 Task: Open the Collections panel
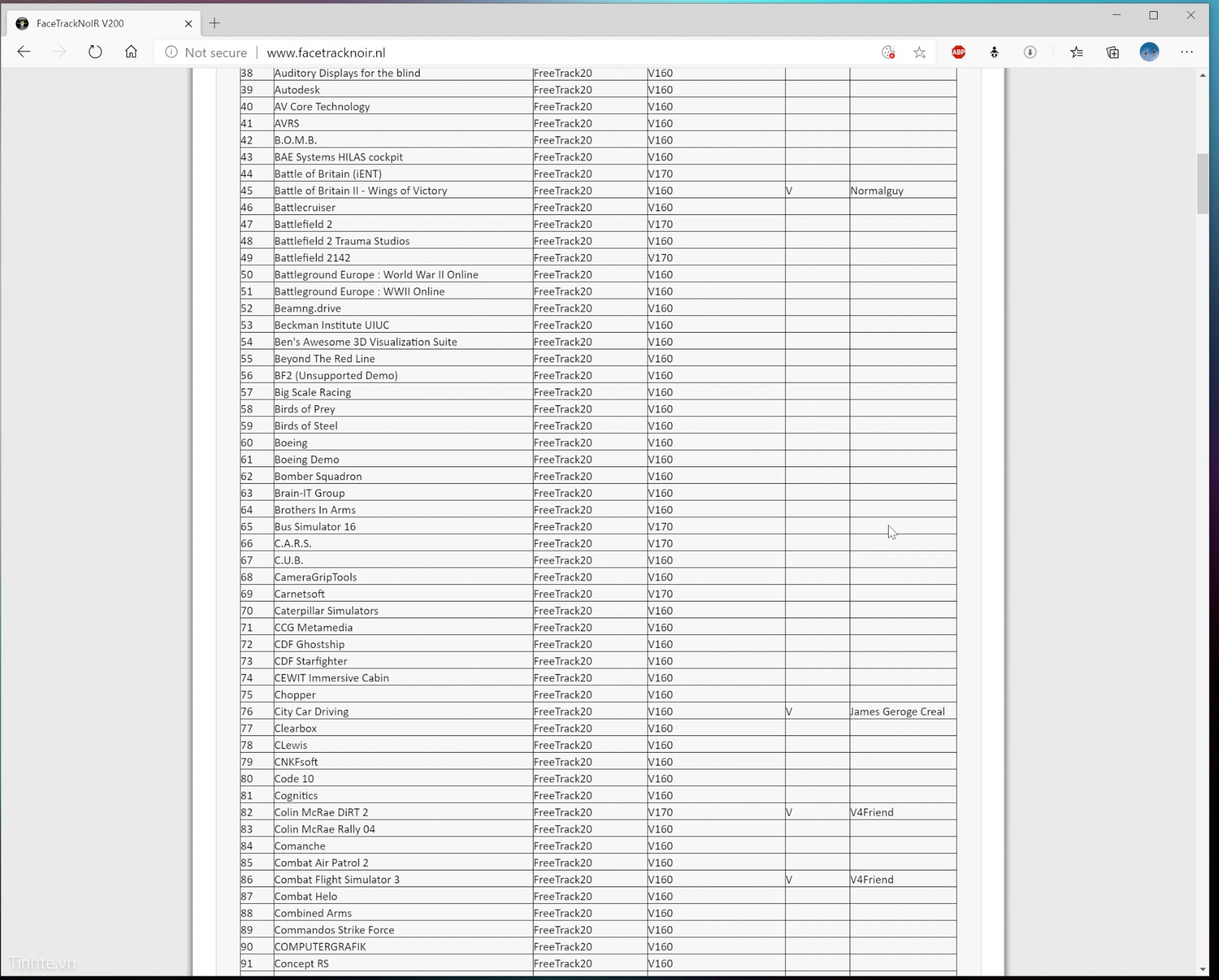[x=1112, y=52]
